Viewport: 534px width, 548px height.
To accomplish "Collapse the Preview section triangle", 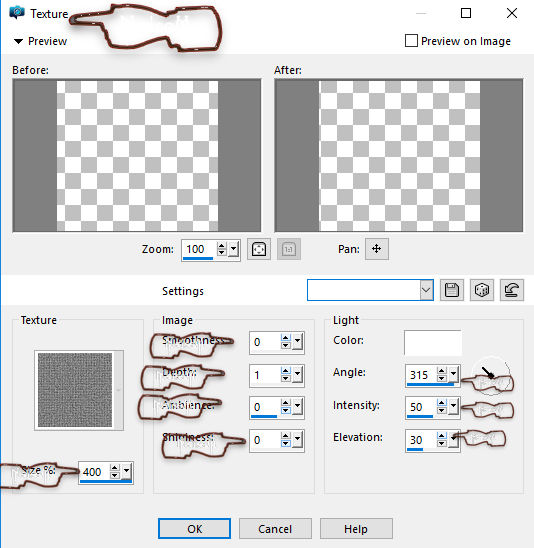I will point(18,41).
